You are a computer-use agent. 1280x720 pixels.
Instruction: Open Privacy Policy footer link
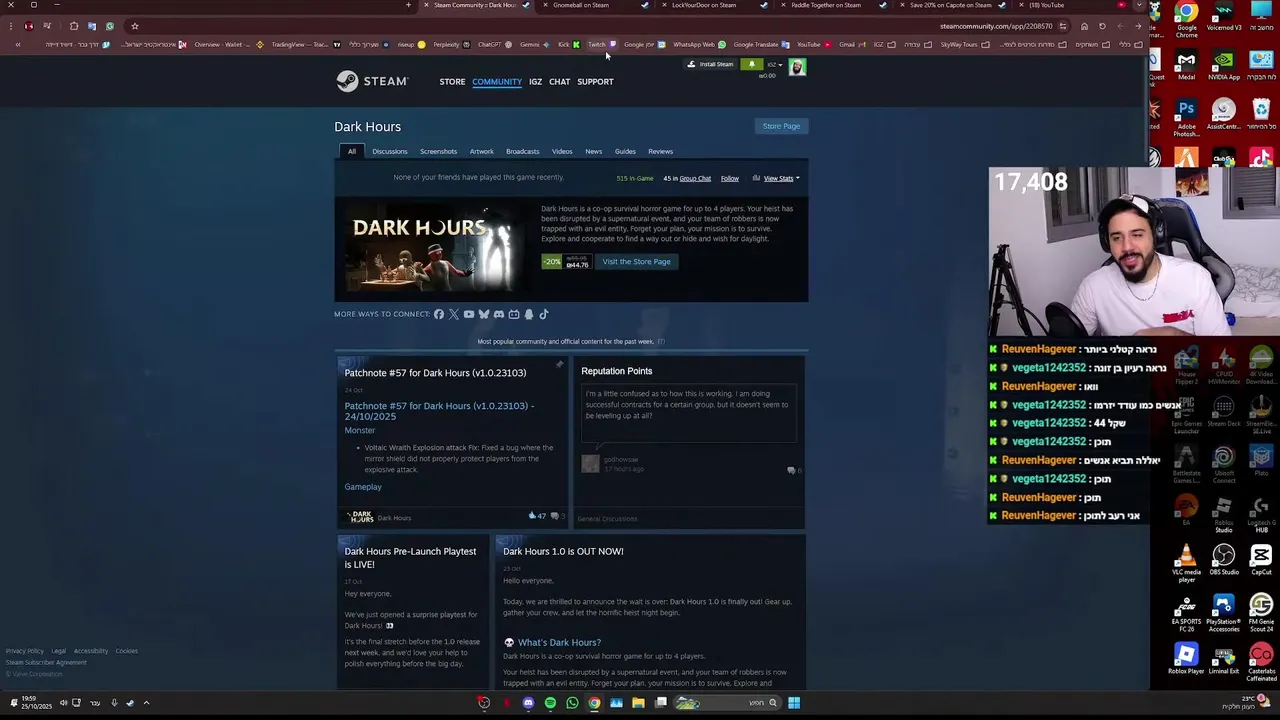coord(25,651)
